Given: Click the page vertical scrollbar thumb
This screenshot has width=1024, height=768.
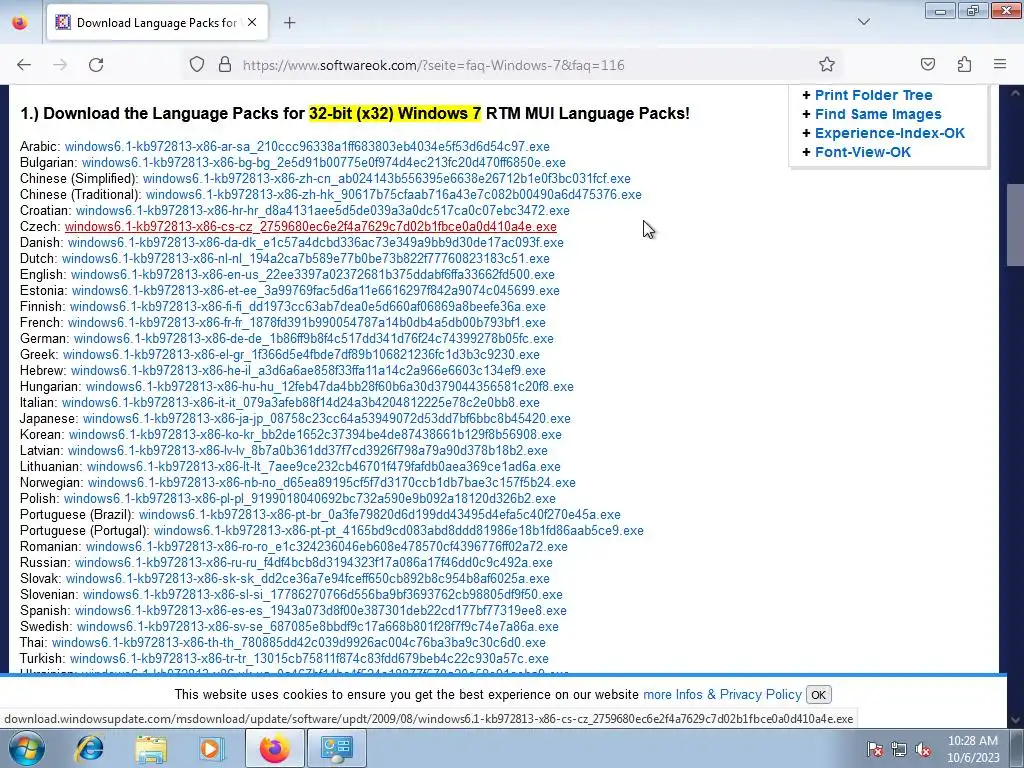Looking at the screenshot, I should pyautogui.click(x=1015, y=225).
